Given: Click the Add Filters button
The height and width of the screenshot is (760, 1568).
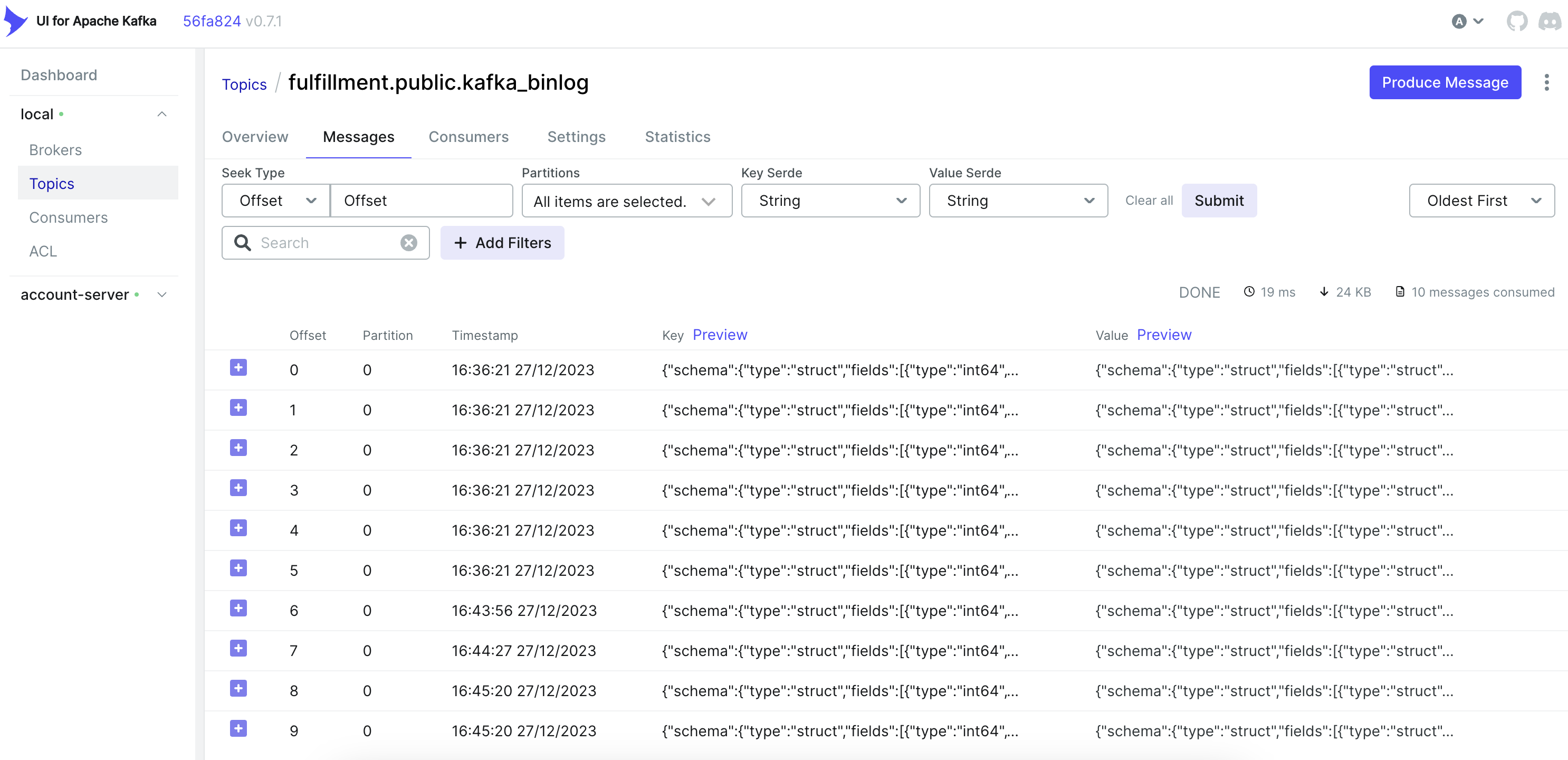Looking at the screenshot, I should point(502,243).
